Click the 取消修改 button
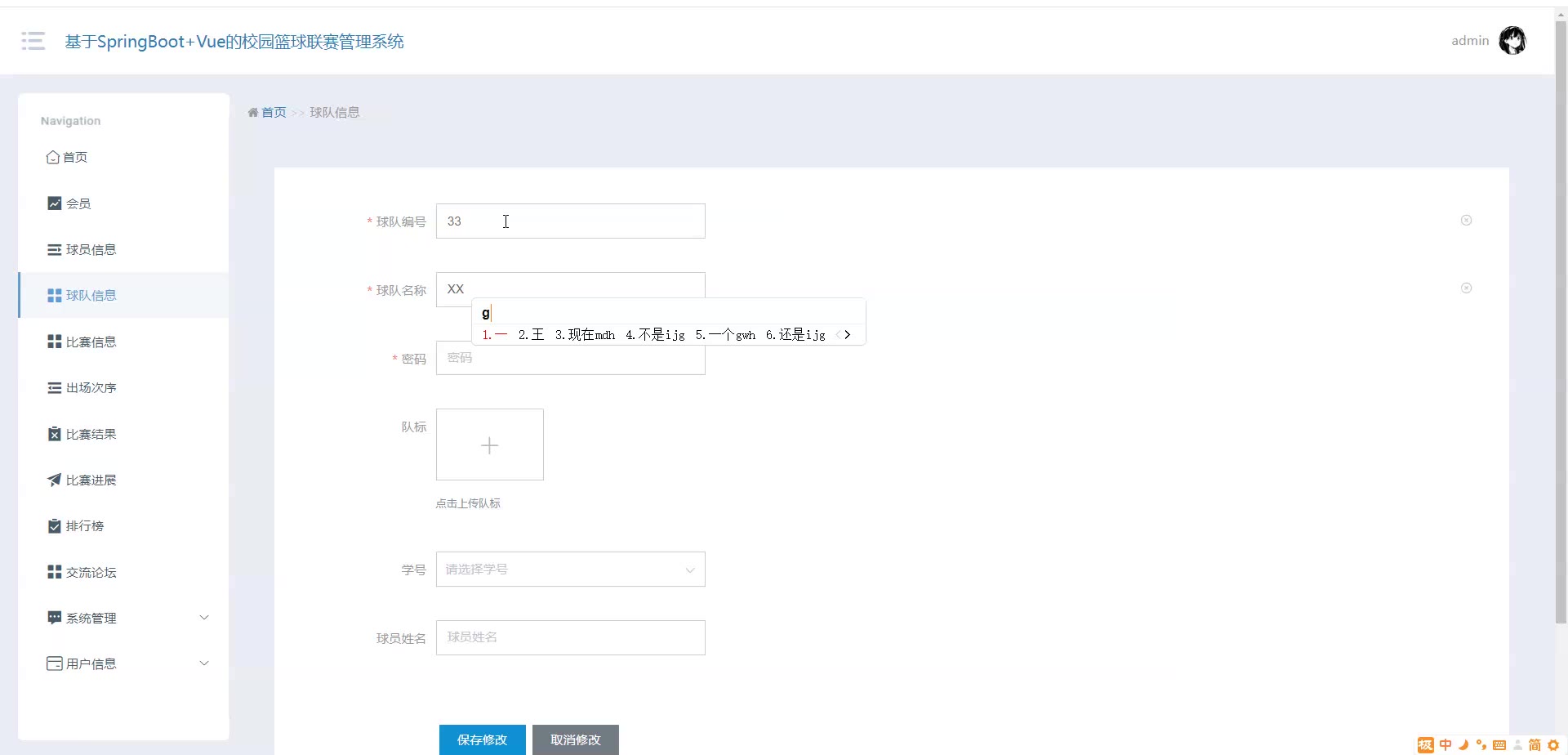Image resolution: width=1568 pixels, height=755 pixels. [x=575, y=739]
